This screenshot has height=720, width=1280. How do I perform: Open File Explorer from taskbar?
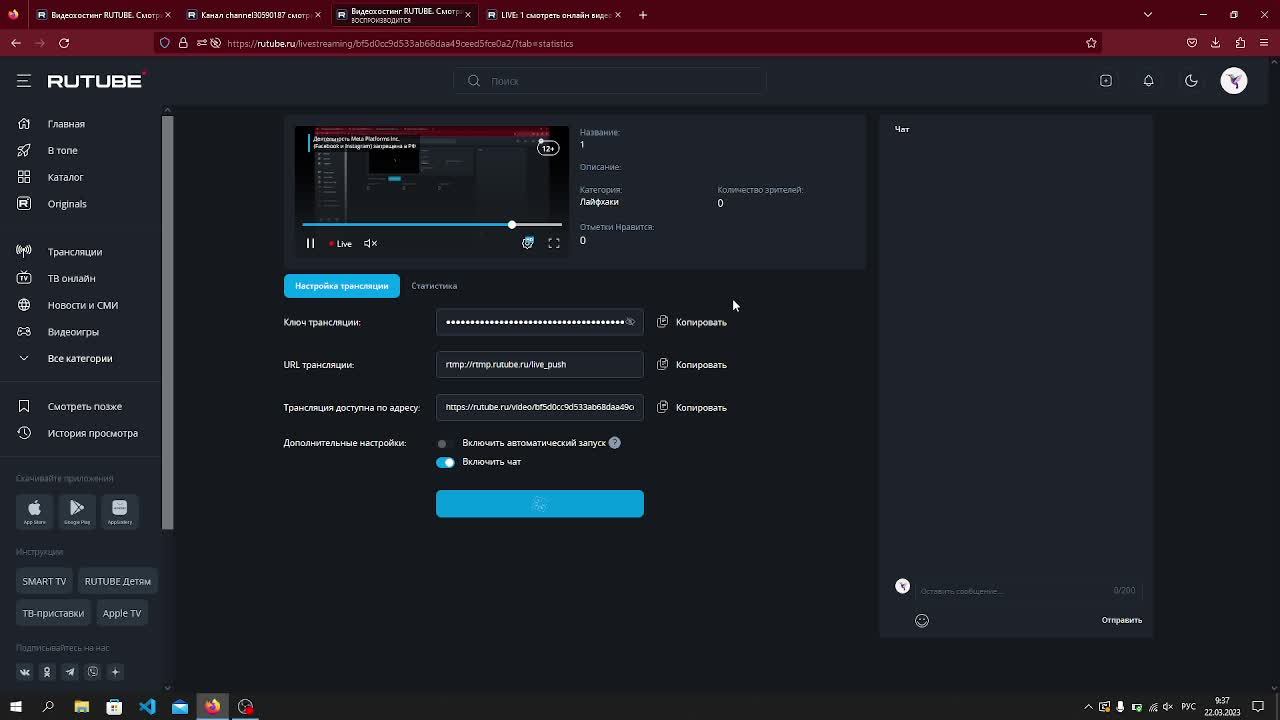point(81,707)
